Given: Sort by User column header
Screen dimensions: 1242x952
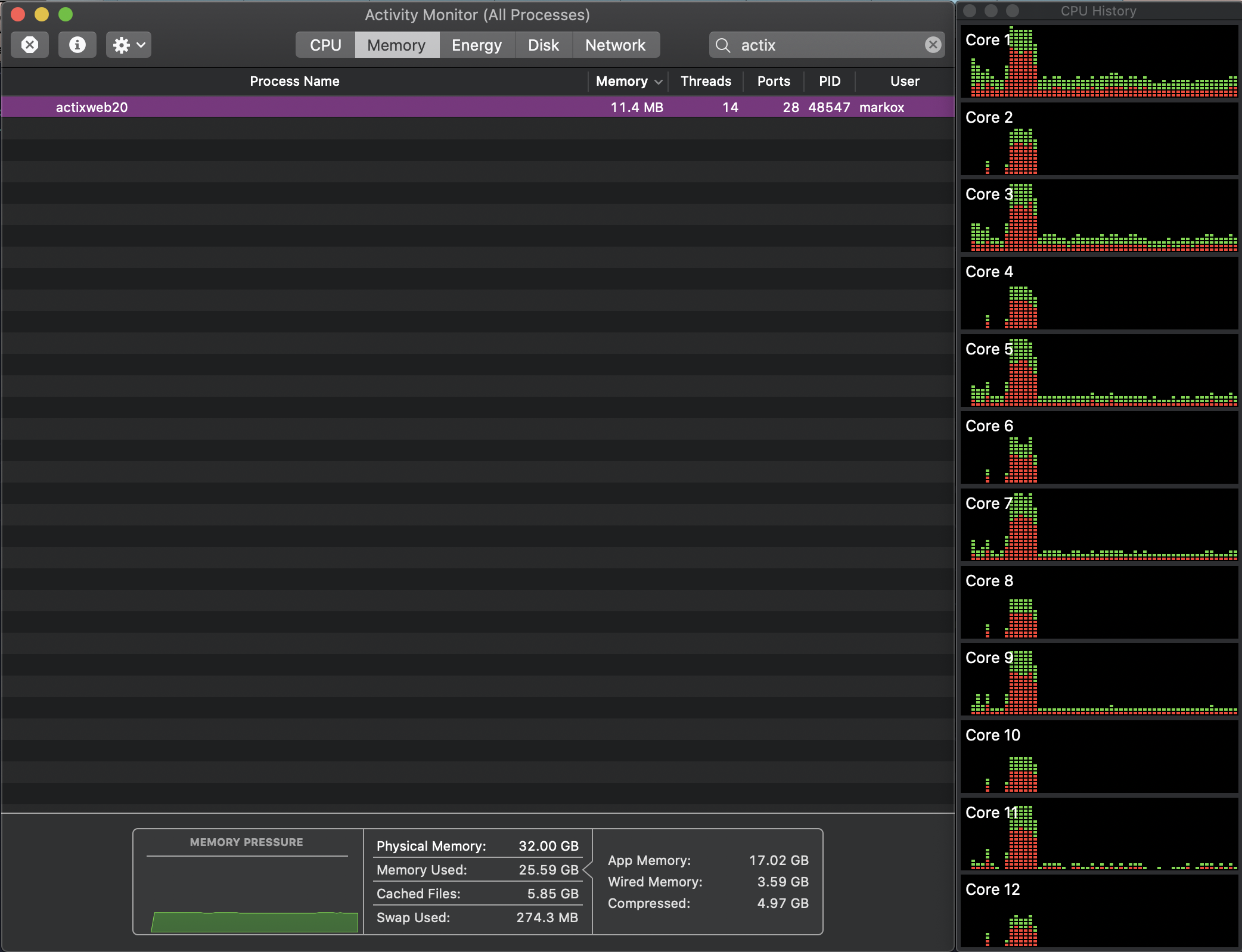Looking at the screenshot, I should point(905,81).
